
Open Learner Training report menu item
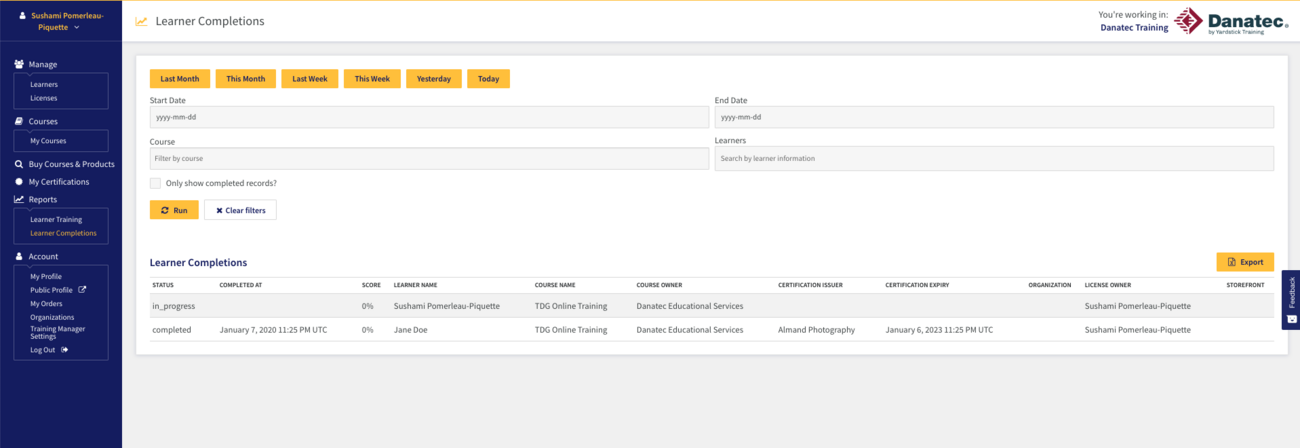(x=56, y=219)
